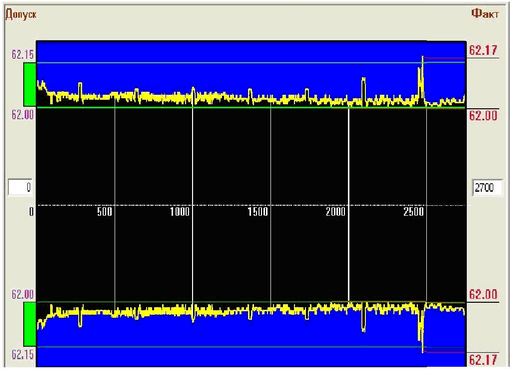Click the upper-right red 62.00 value
Image resolution: width=511 pixels, height=370 pixels.
click(483, 116)
